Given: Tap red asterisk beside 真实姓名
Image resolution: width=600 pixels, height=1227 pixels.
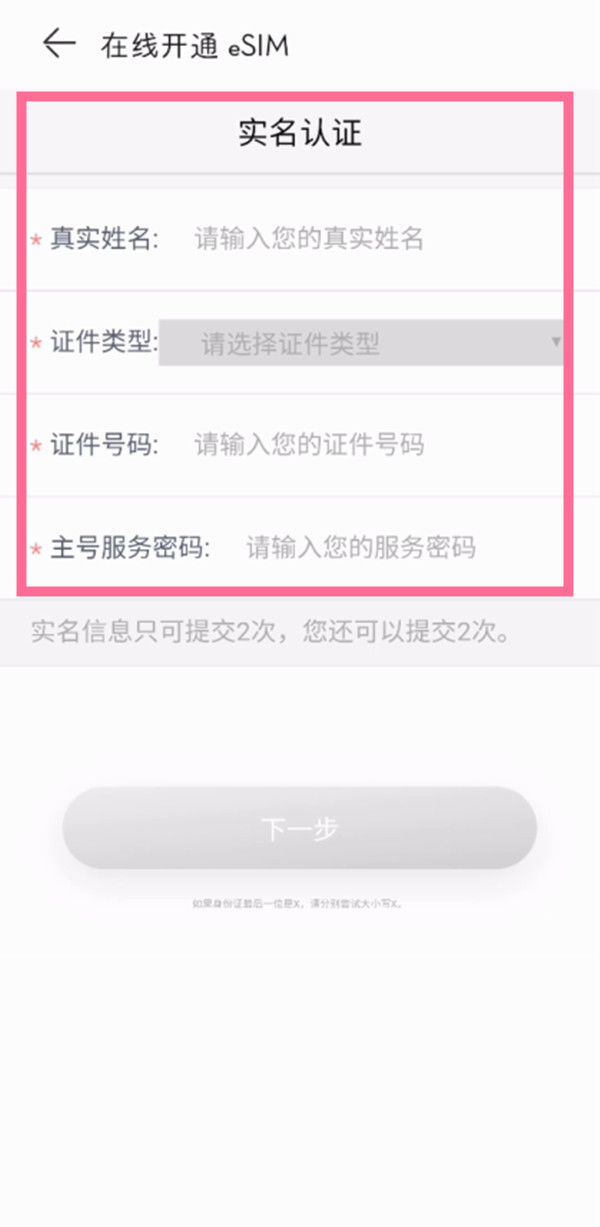Looking at the screenshot, I should 36,241.
